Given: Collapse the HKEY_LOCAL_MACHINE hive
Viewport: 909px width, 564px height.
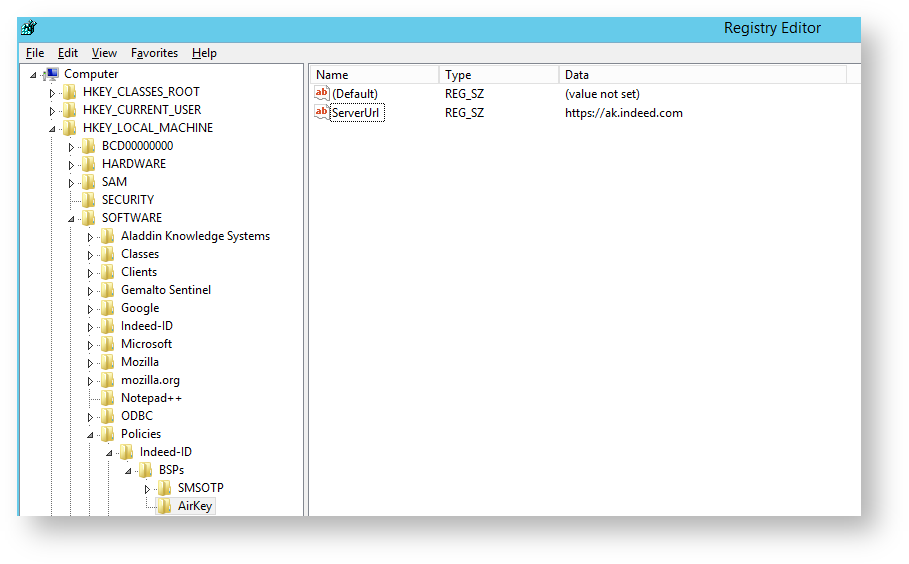Looking at the screenshot, I should (52, 129).
